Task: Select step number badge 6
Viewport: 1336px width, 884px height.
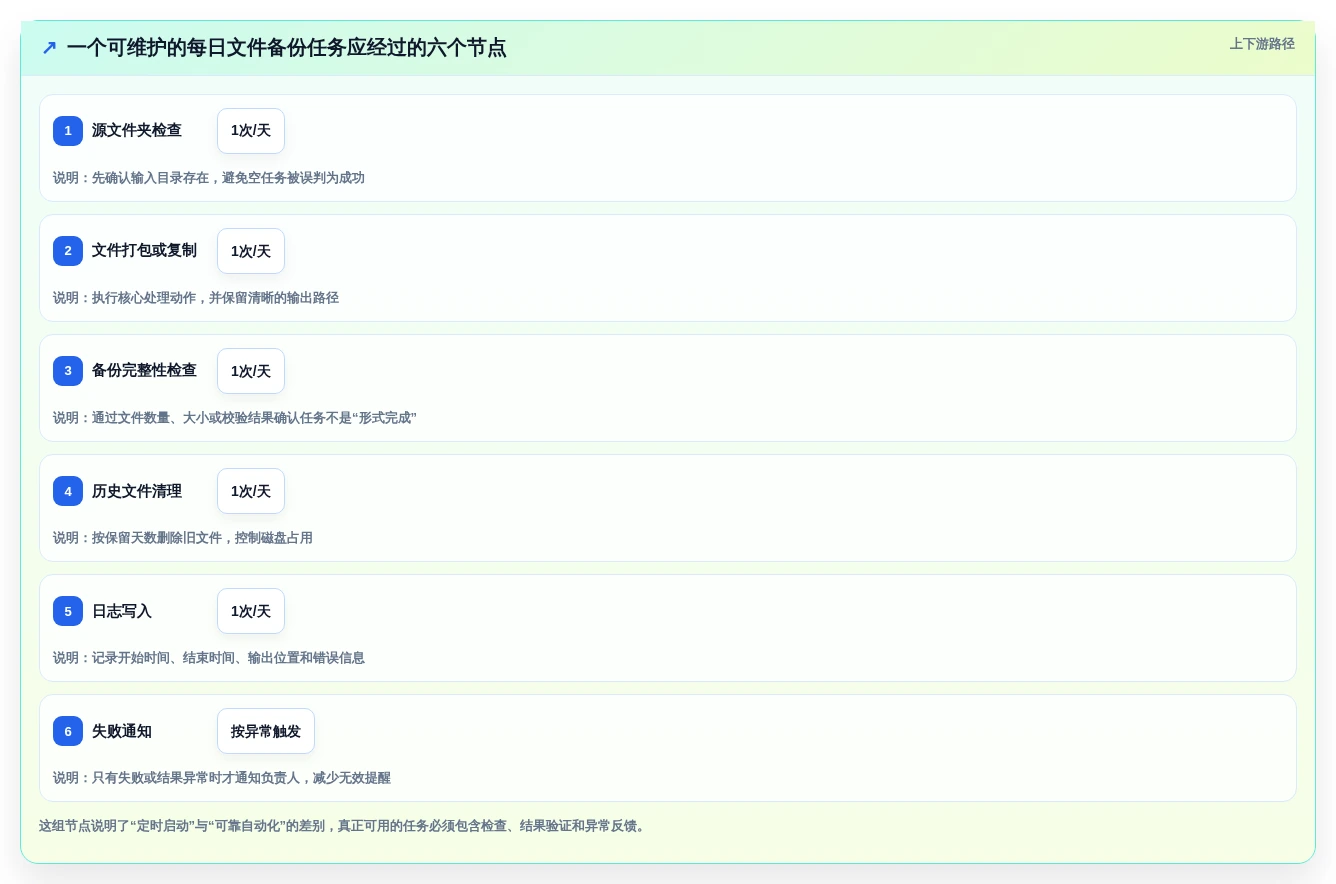Action: [x=68, y=731]
